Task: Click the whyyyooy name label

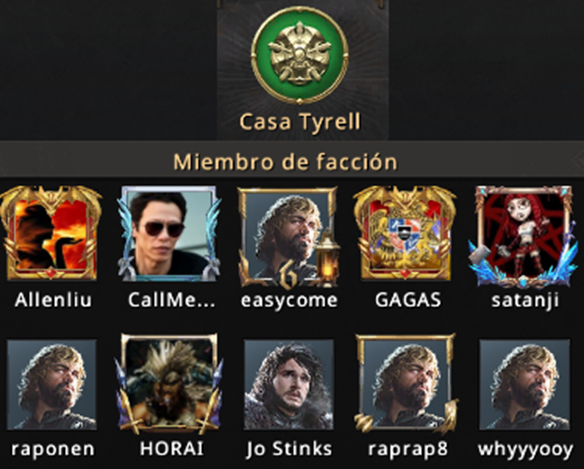Action: [525, 450]
